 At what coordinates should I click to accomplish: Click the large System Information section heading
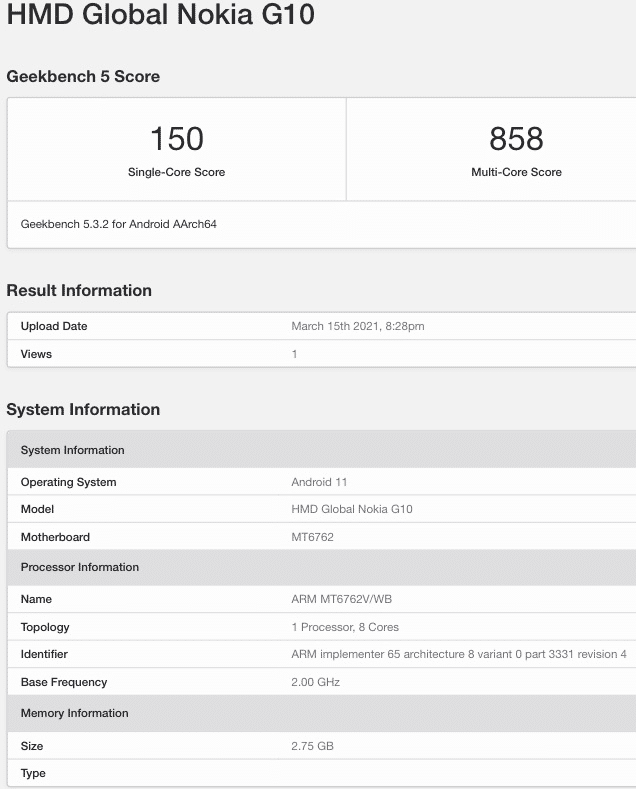[x=83, y=410]
